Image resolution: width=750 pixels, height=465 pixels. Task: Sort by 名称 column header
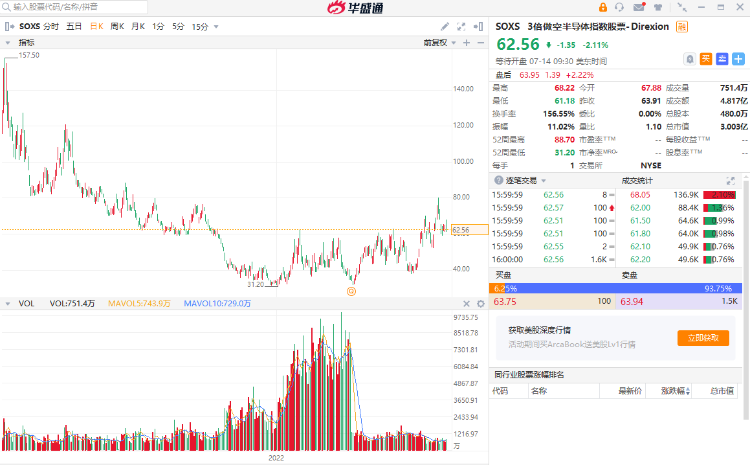coord(539,391)
